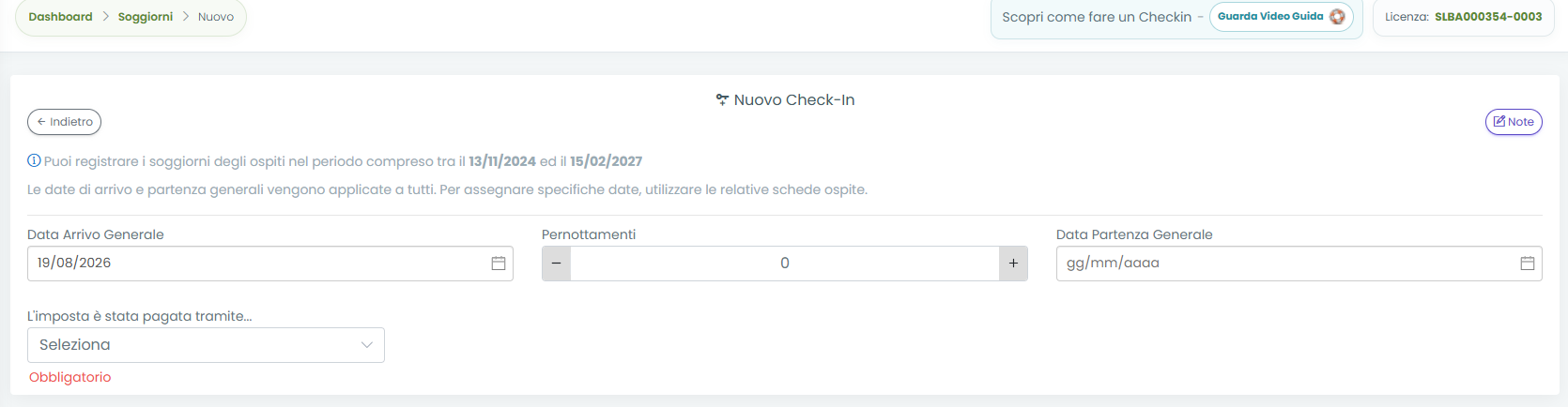Open the Note button
1568x407 pixels.
click(1514, 122)
